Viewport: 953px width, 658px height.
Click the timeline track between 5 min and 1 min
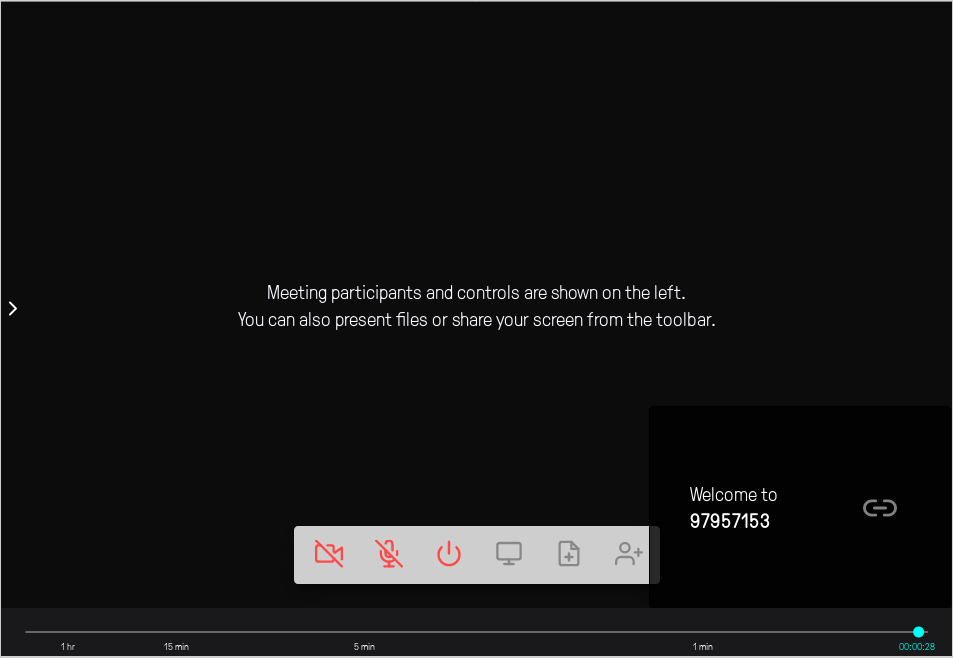[x=533, y=632]
